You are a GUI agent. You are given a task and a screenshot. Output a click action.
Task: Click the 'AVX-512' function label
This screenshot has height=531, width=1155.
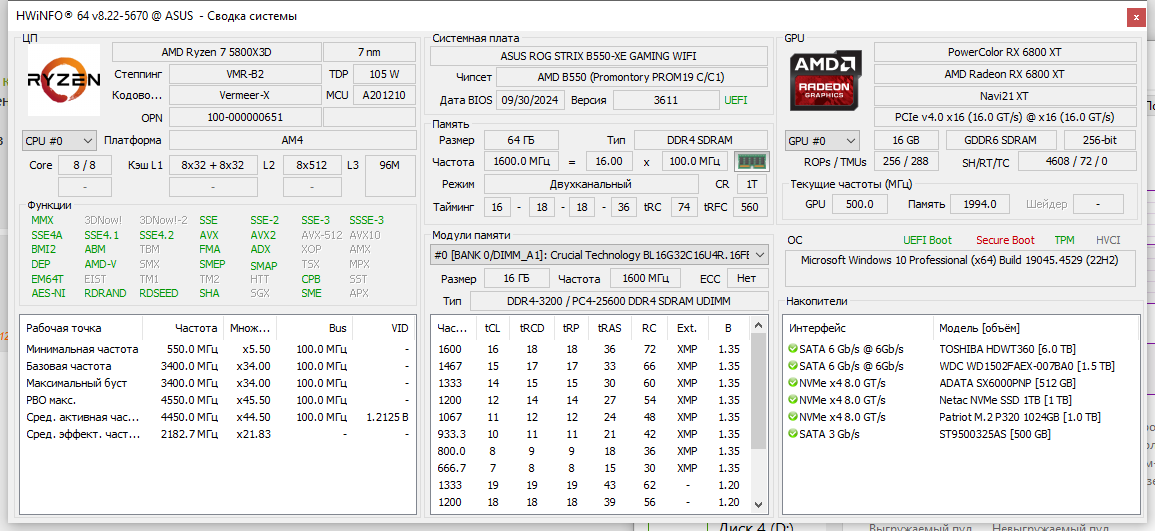click(320, 235)
